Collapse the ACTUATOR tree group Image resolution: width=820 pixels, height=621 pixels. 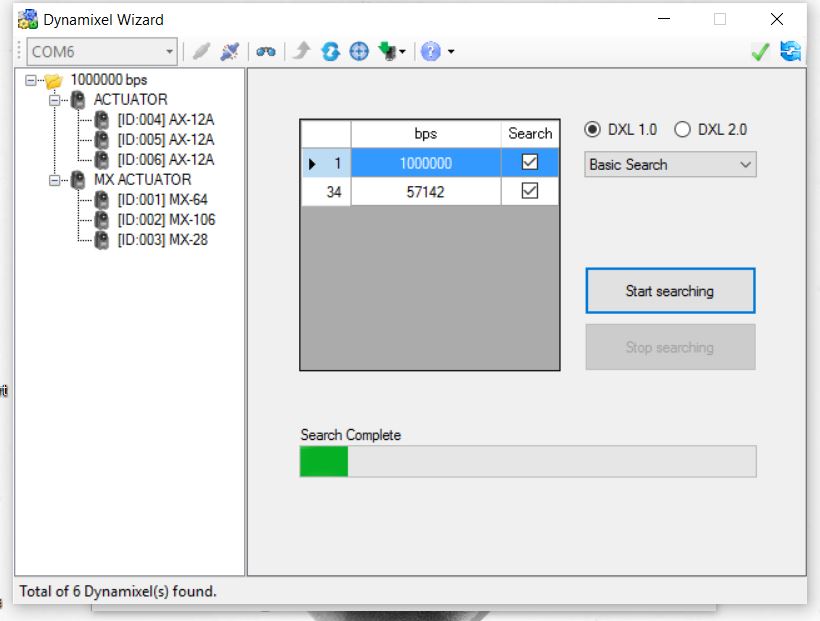pos(54,100)
